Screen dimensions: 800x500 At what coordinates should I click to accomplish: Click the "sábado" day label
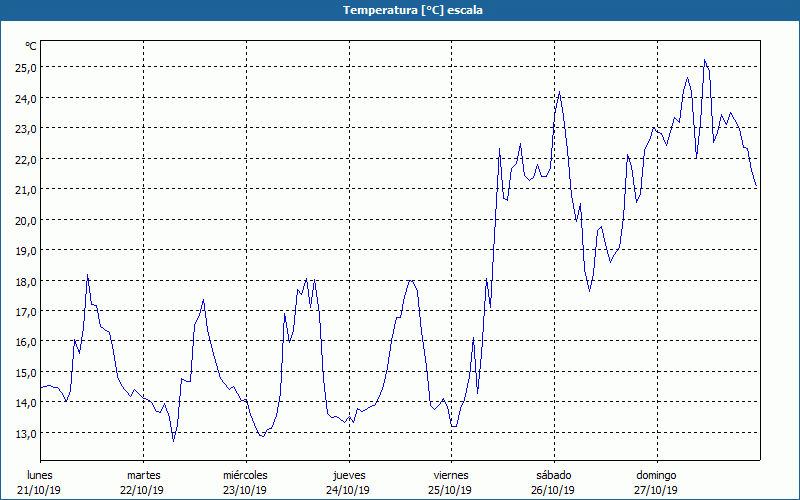tap(554, 475)
